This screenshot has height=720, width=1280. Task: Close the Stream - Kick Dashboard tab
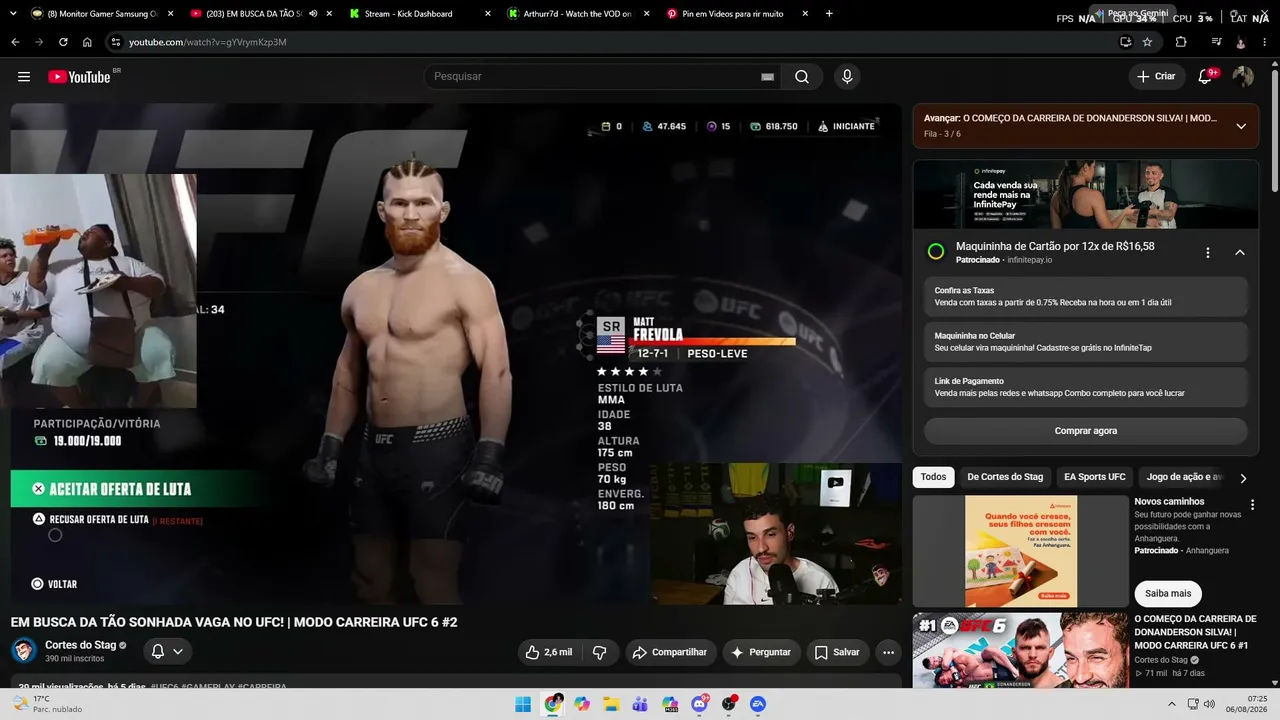(x=487, y=14)
